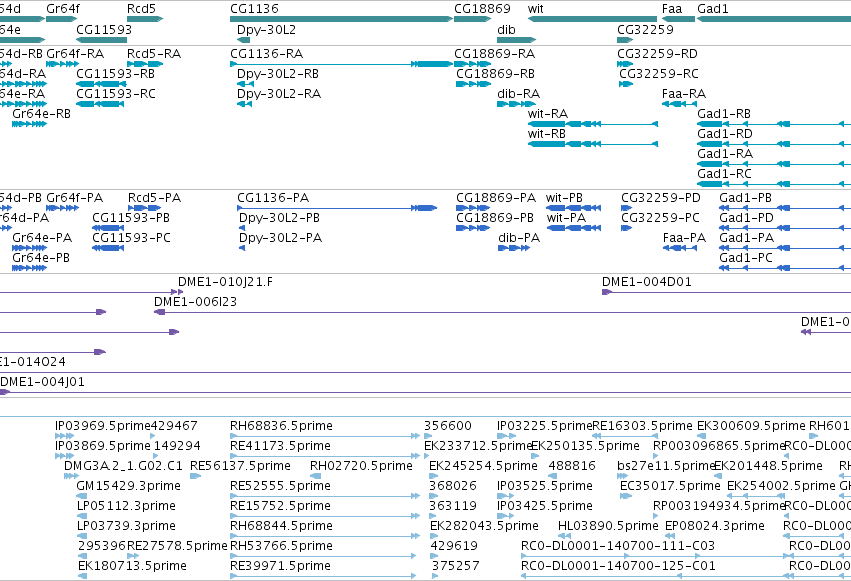Viewport: 851px width, 581px height.
Task: Select EST EP08024.3prime
Action: [x=670, y=536]
